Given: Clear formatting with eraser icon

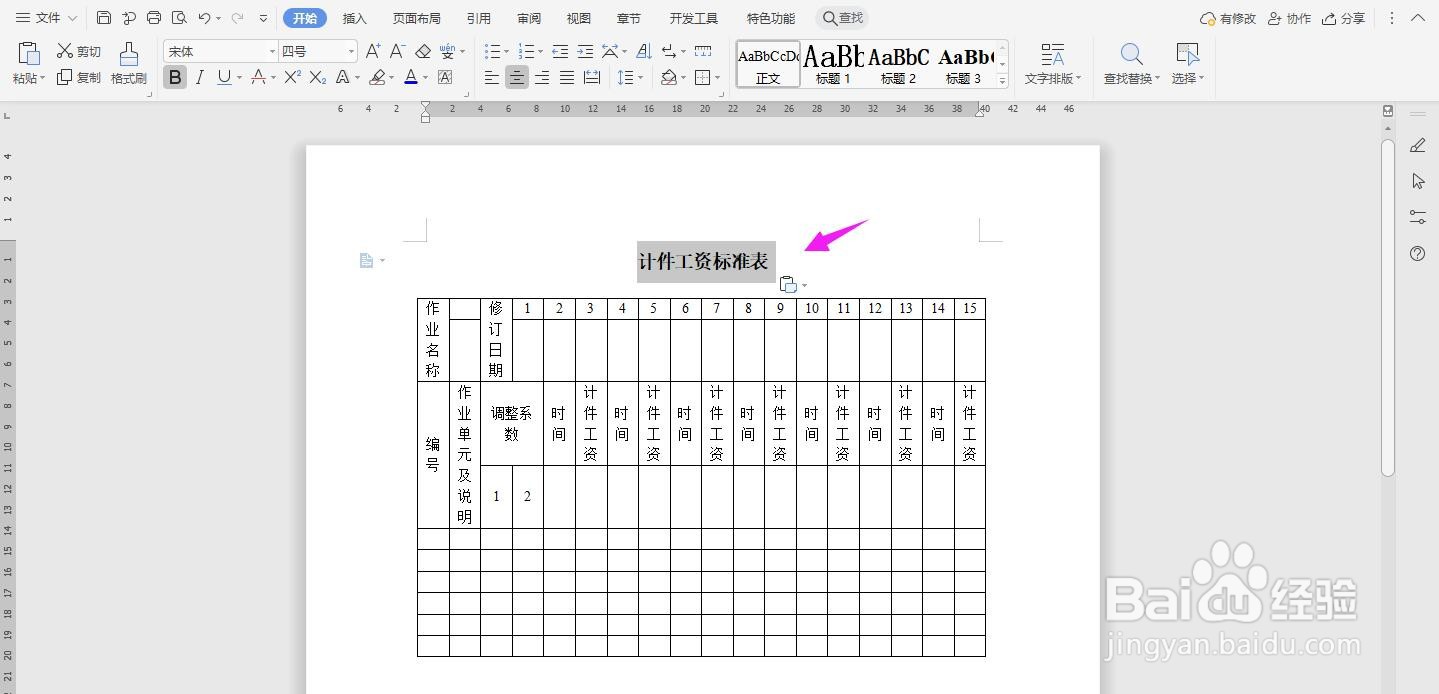Looking at the screenshot, I should coord(423,51).
